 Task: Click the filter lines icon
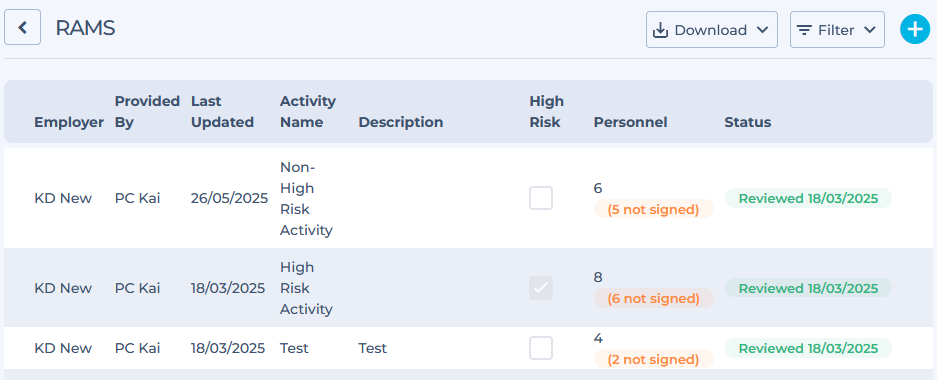[804, 30]
